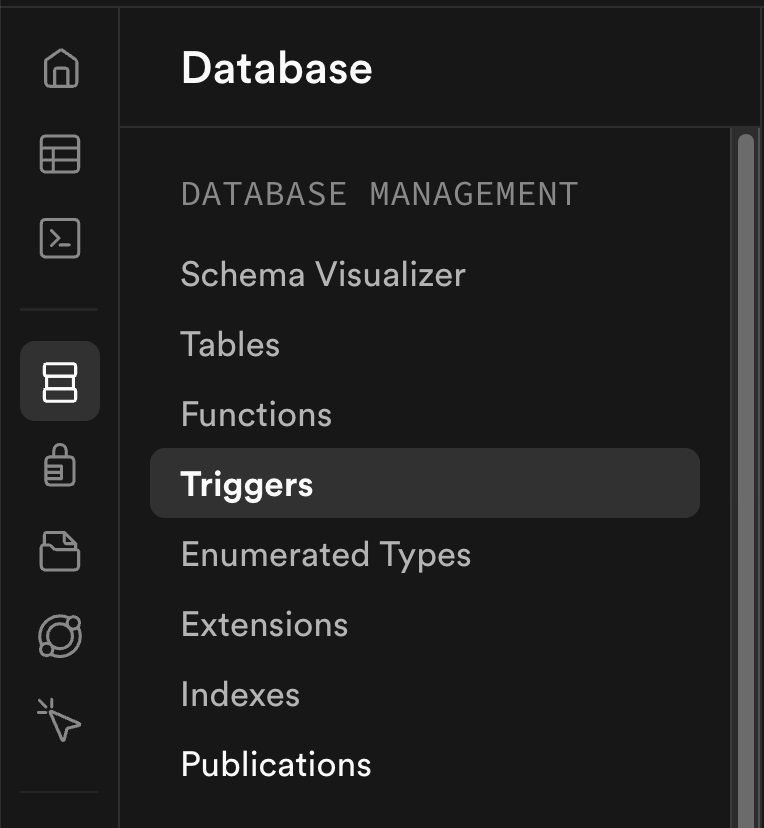The image size is (764, 828).
Task: Go to Publications
Action: pos(276,764)
